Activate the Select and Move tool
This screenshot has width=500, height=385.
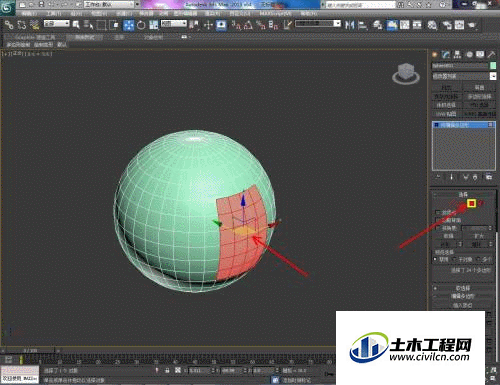[x=129, y=25]
